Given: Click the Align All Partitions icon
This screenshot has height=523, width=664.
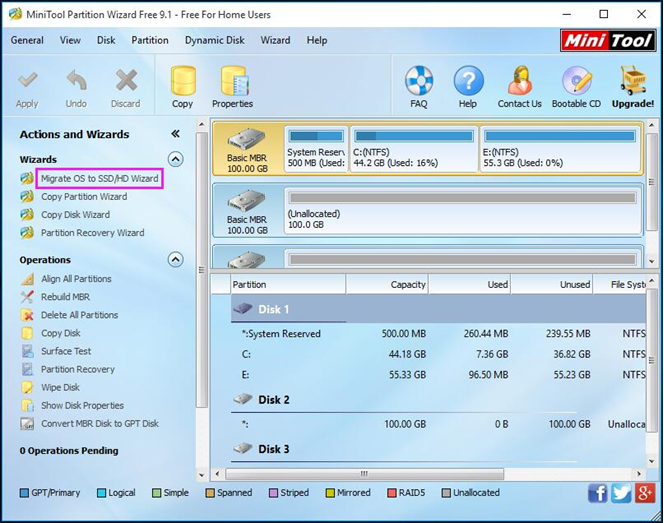Looking at the screenshot, I should [28, 279].
